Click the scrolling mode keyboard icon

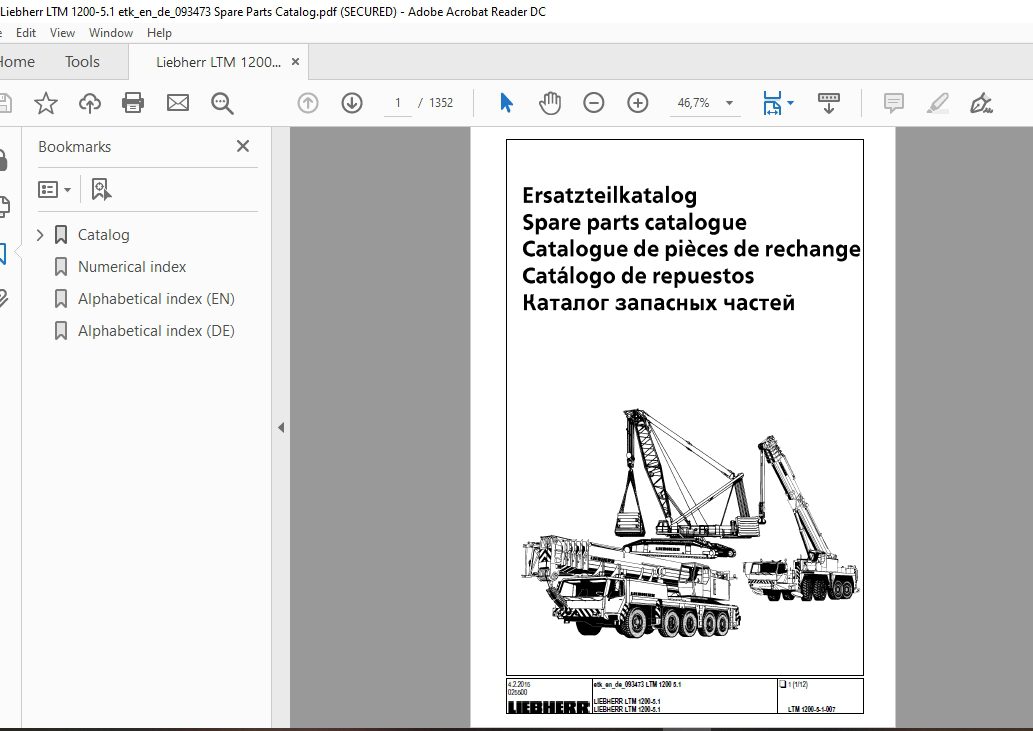(x=829, y=103)
